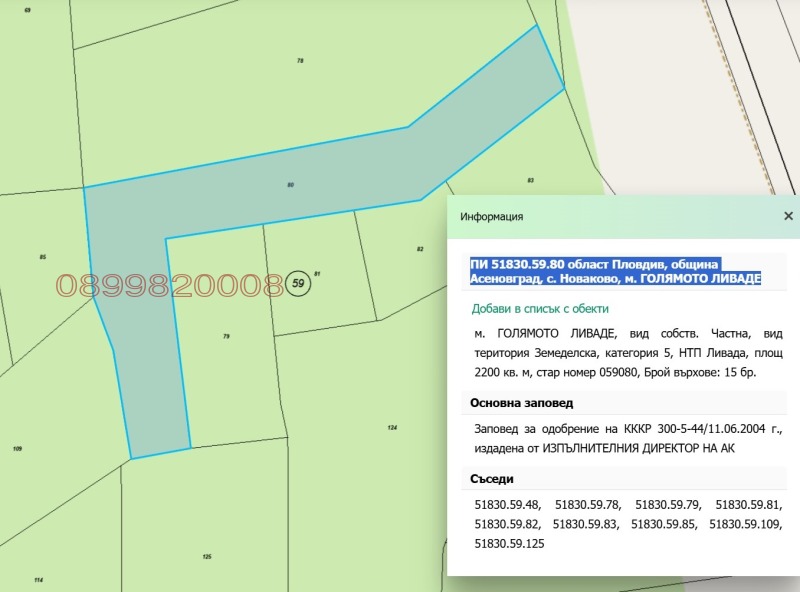Select parcel 49 on the map
The height and width of the screenshot is (592, 800).
[x=27, y=10]
